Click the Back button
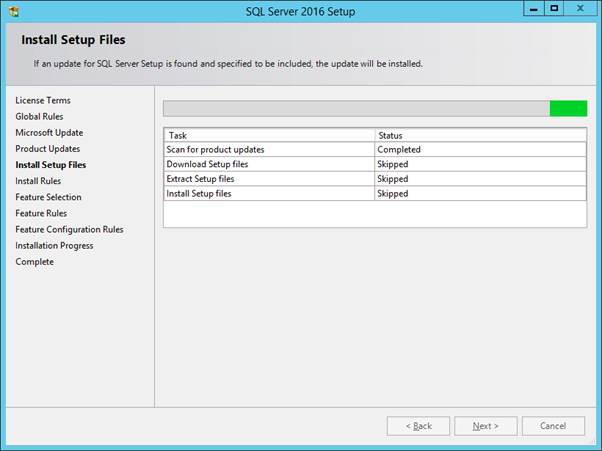Screen dimensions: 602x451 [x=418, y=426]
